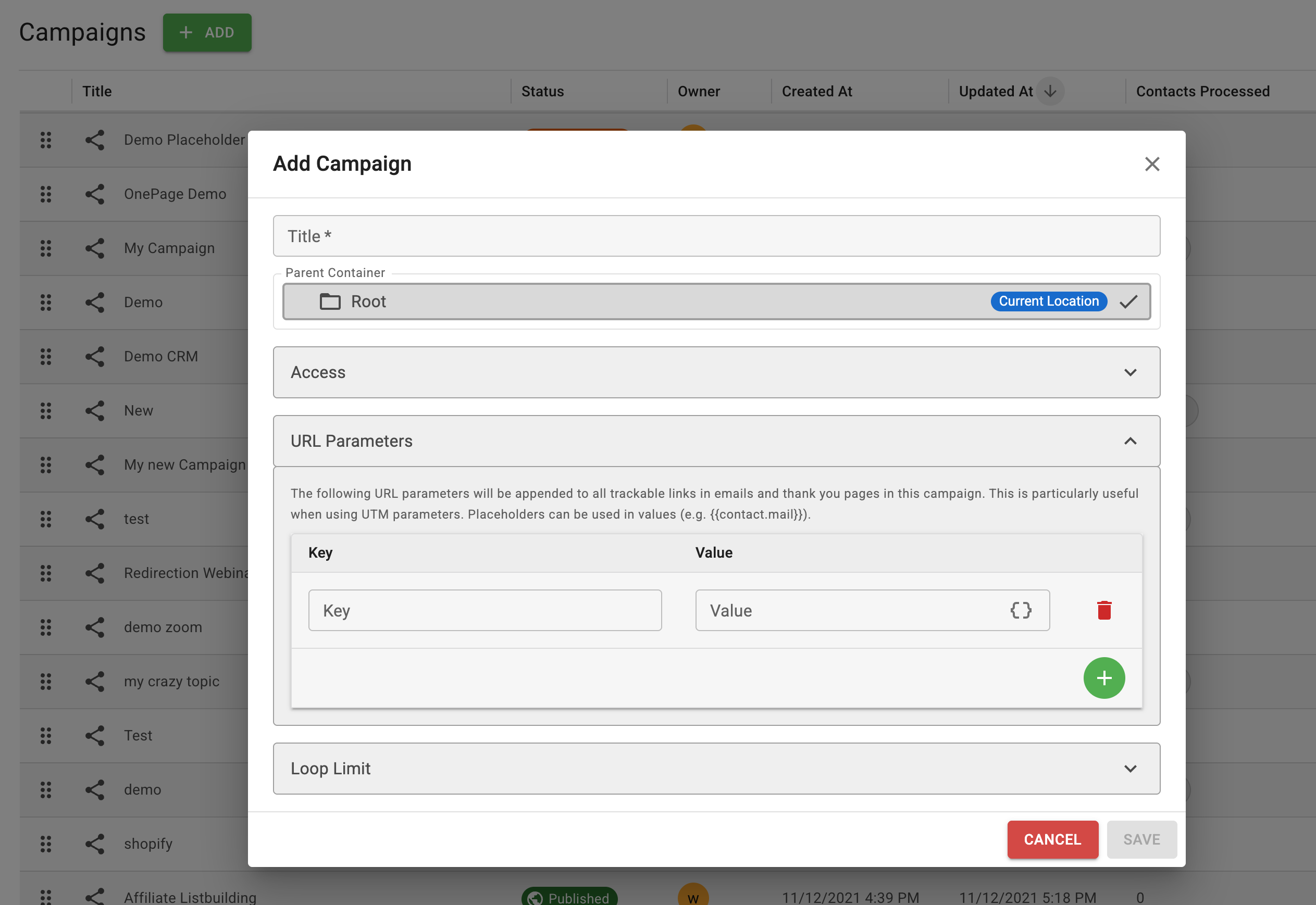Sort by Owner column header
Viewport: 1316px width, 905px height.
click(x=698, y=91)
